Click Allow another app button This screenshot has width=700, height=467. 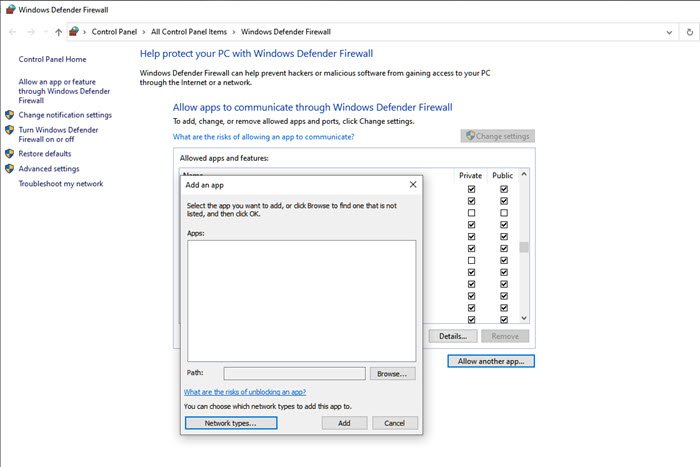pos(491,361)
